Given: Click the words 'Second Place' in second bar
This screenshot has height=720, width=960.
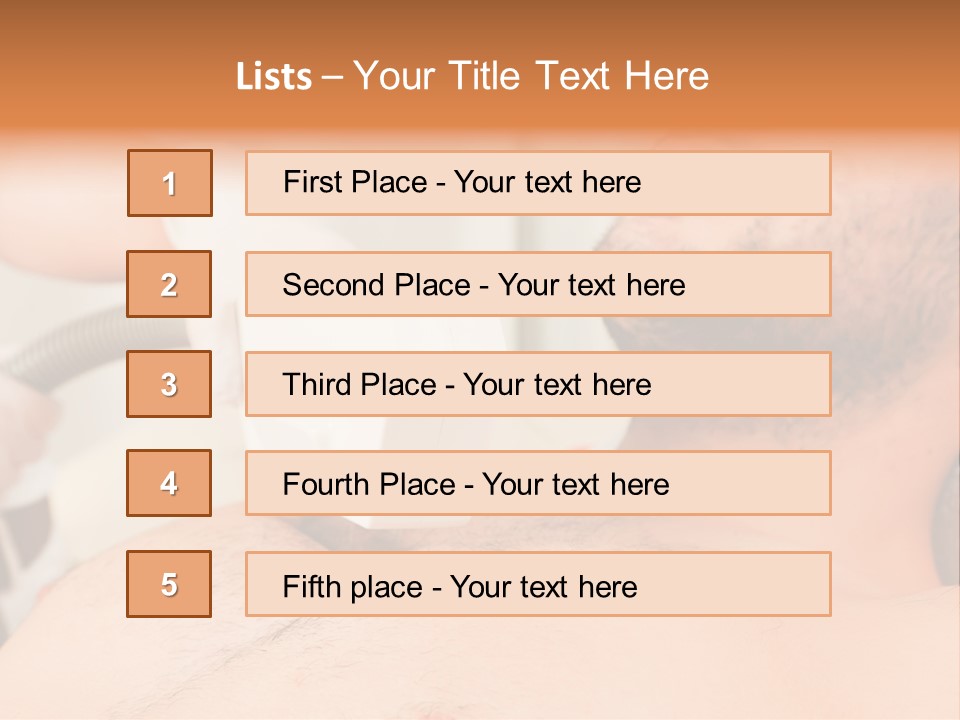Looking at the screenshot, I should (x=377, y=285).
